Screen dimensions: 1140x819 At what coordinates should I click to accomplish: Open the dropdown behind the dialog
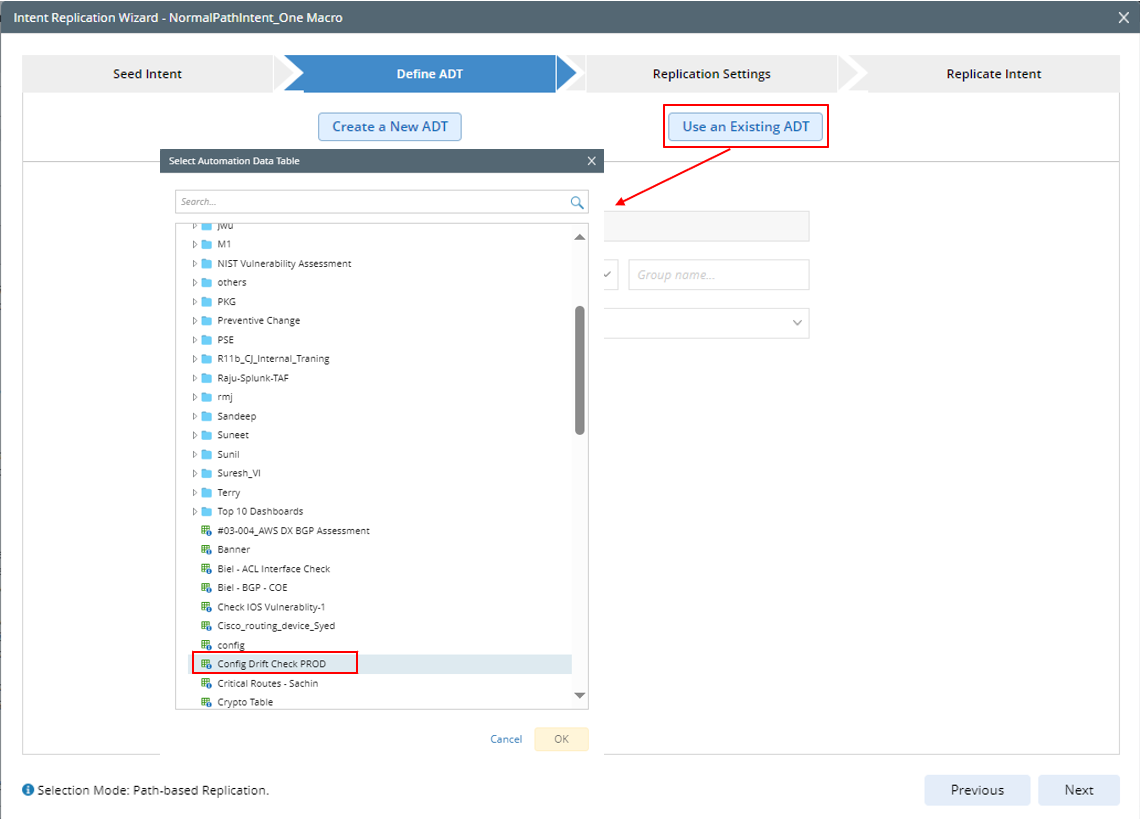(x=796, y=323)
